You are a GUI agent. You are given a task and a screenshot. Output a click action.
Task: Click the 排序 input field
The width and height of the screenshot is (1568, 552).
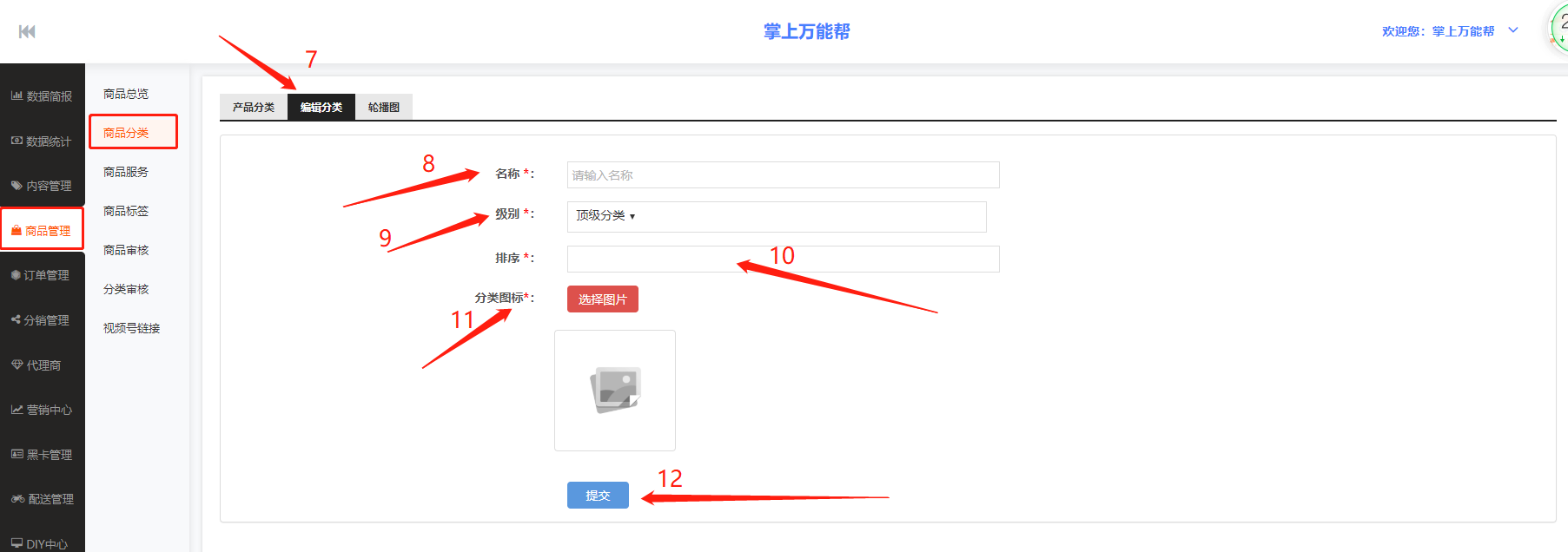point(783,259)
